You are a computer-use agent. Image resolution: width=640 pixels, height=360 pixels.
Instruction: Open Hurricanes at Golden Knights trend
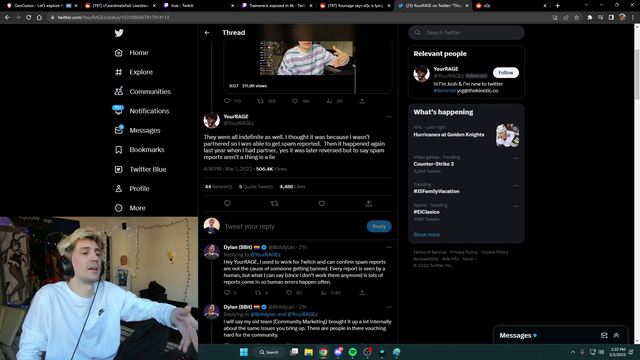coord(449,134)
